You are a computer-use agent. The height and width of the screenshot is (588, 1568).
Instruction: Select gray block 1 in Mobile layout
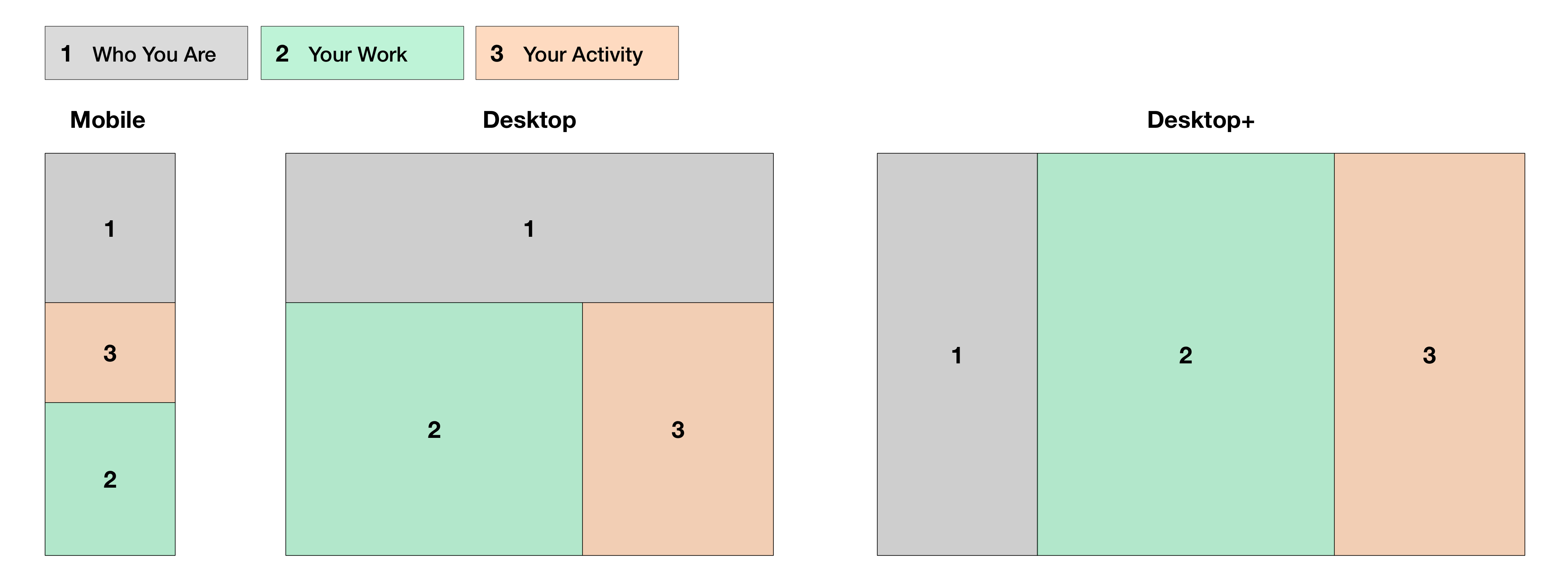[x=110, y=228]
